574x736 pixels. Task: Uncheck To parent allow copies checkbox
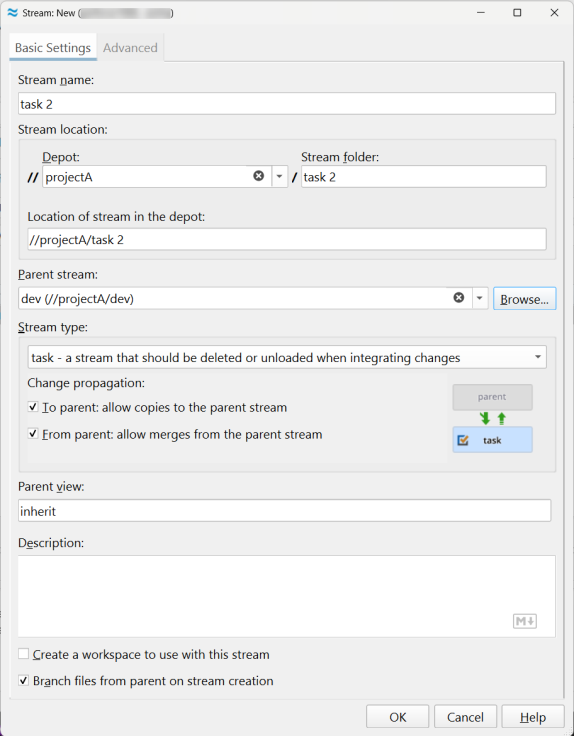[33, 407]
